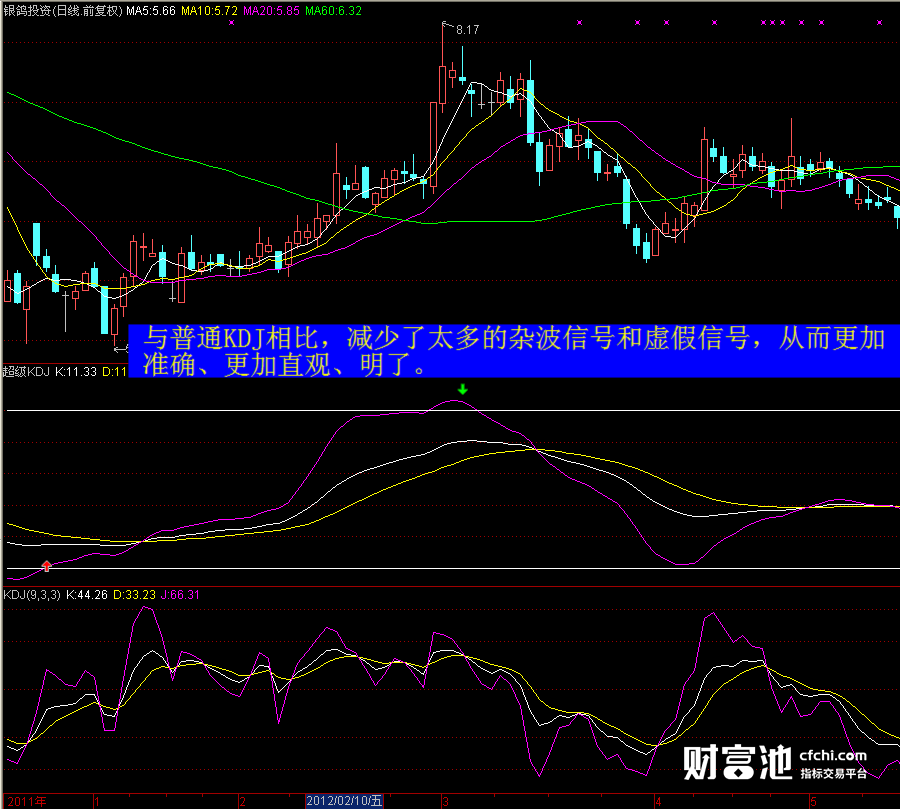Click the 2012/02/10/五 date marker

point(344,801)
